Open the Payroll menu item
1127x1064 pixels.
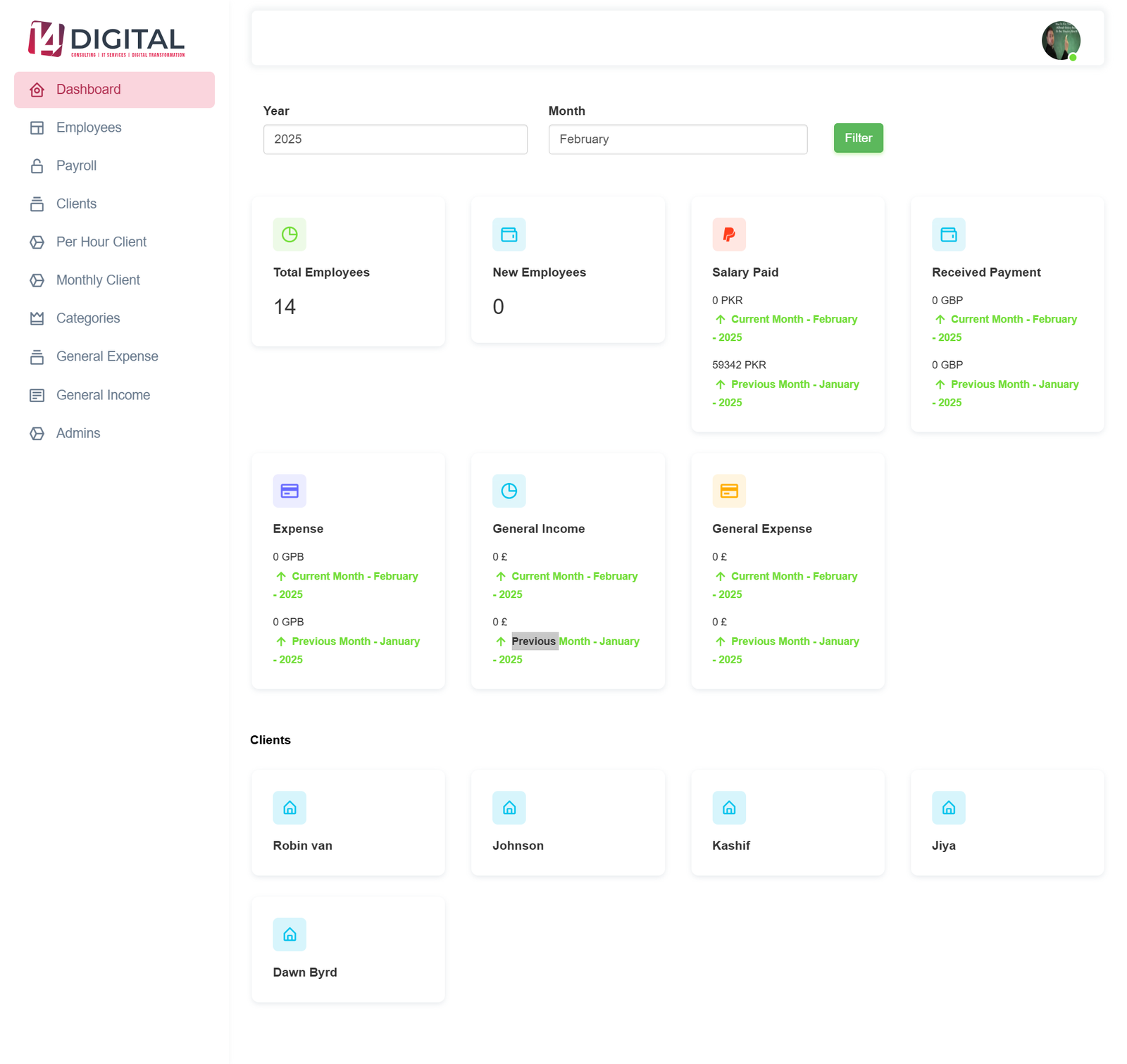coord(114,165)
